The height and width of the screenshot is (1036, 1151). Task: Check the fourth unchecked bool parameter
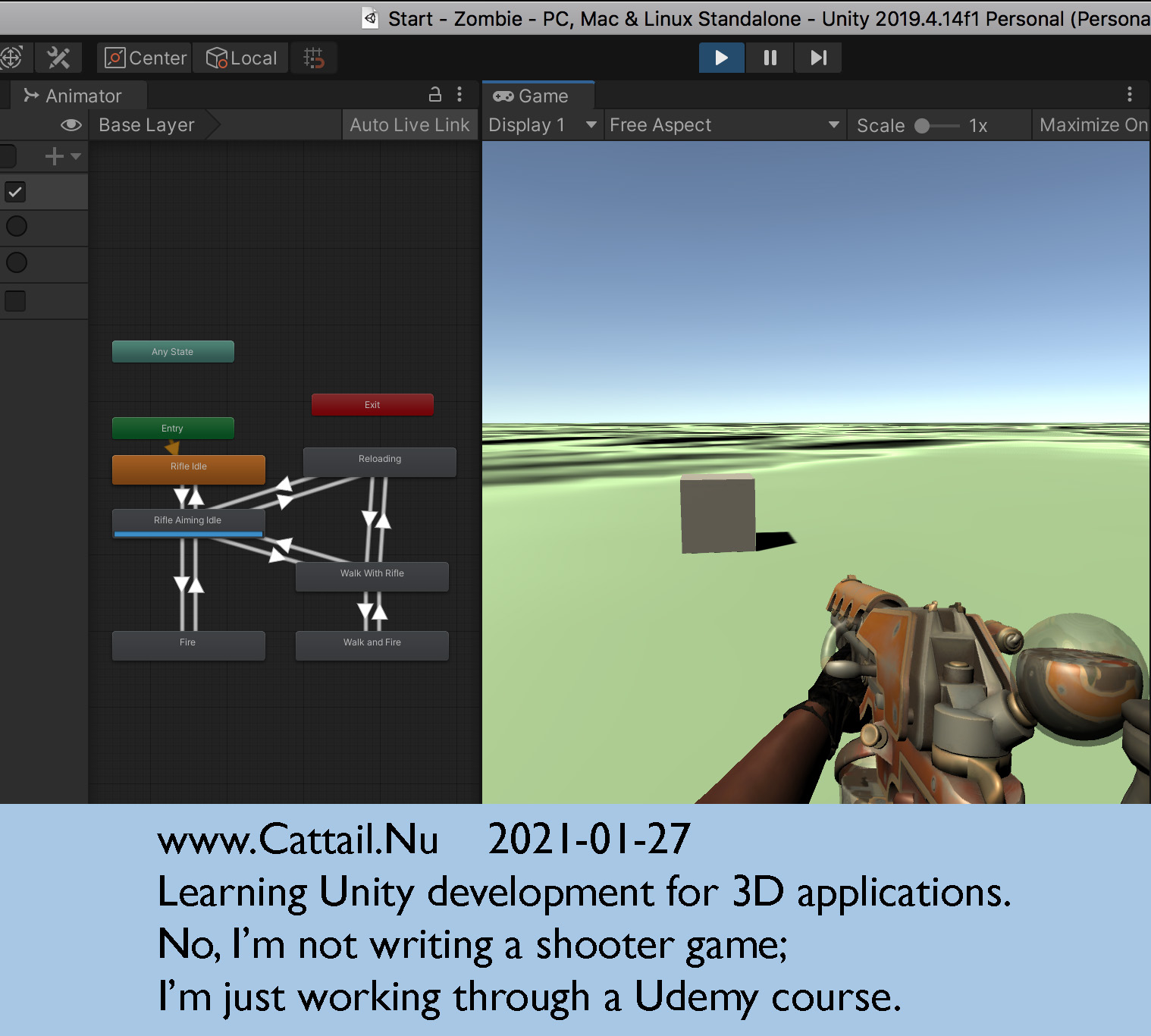(15, 301)
